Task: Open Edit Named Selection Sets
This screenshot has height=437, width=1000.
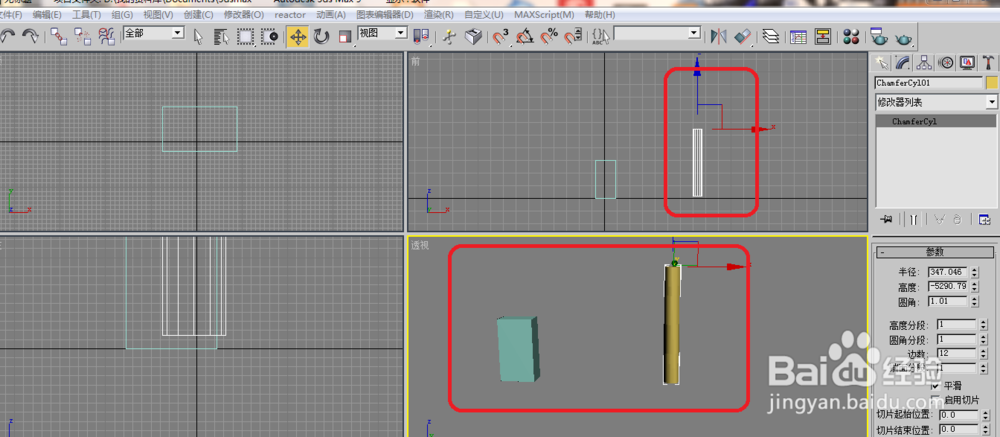Action: 600,37
